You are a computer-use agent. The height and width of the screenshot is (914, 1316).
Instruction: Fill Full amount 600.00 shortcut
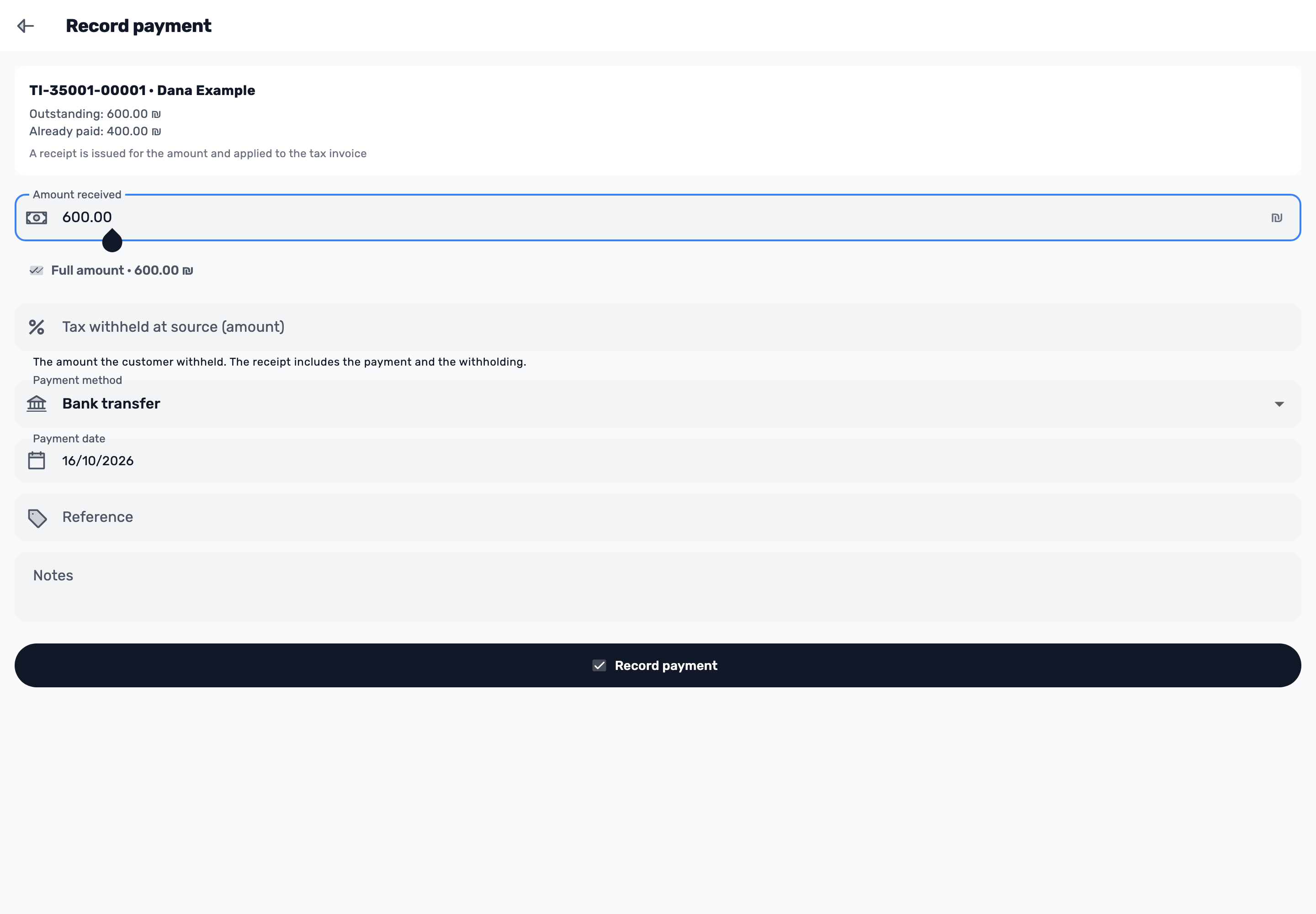(111, 270)
